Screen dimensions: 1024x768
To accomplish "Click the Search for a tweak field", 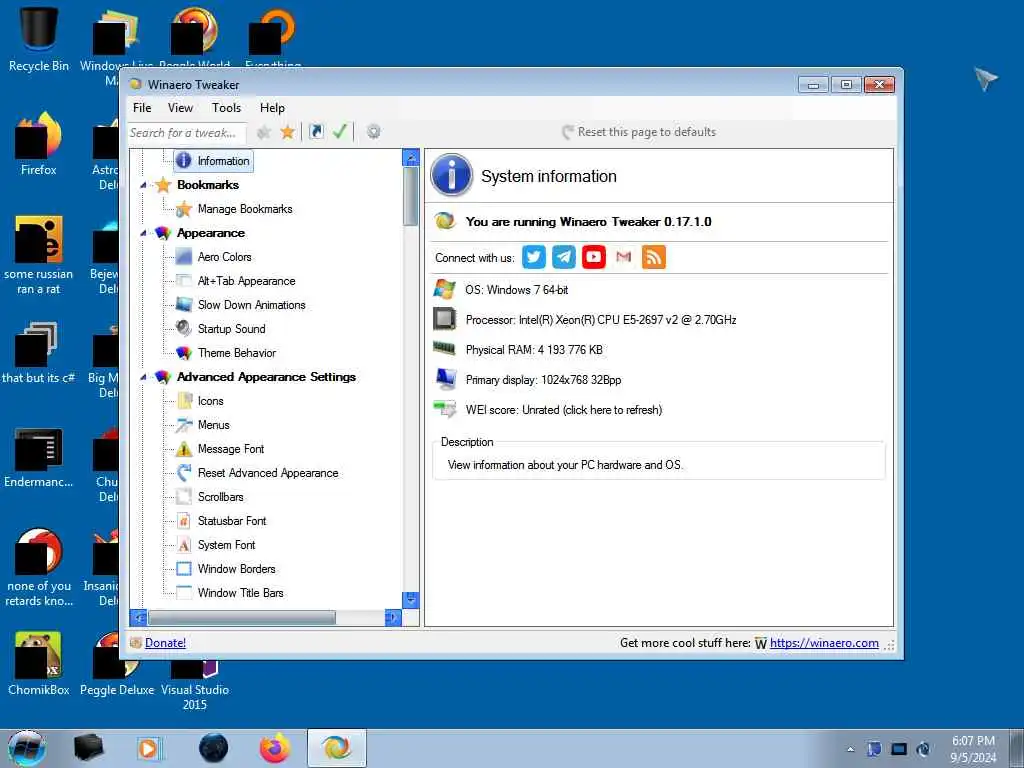I will 187,133.
